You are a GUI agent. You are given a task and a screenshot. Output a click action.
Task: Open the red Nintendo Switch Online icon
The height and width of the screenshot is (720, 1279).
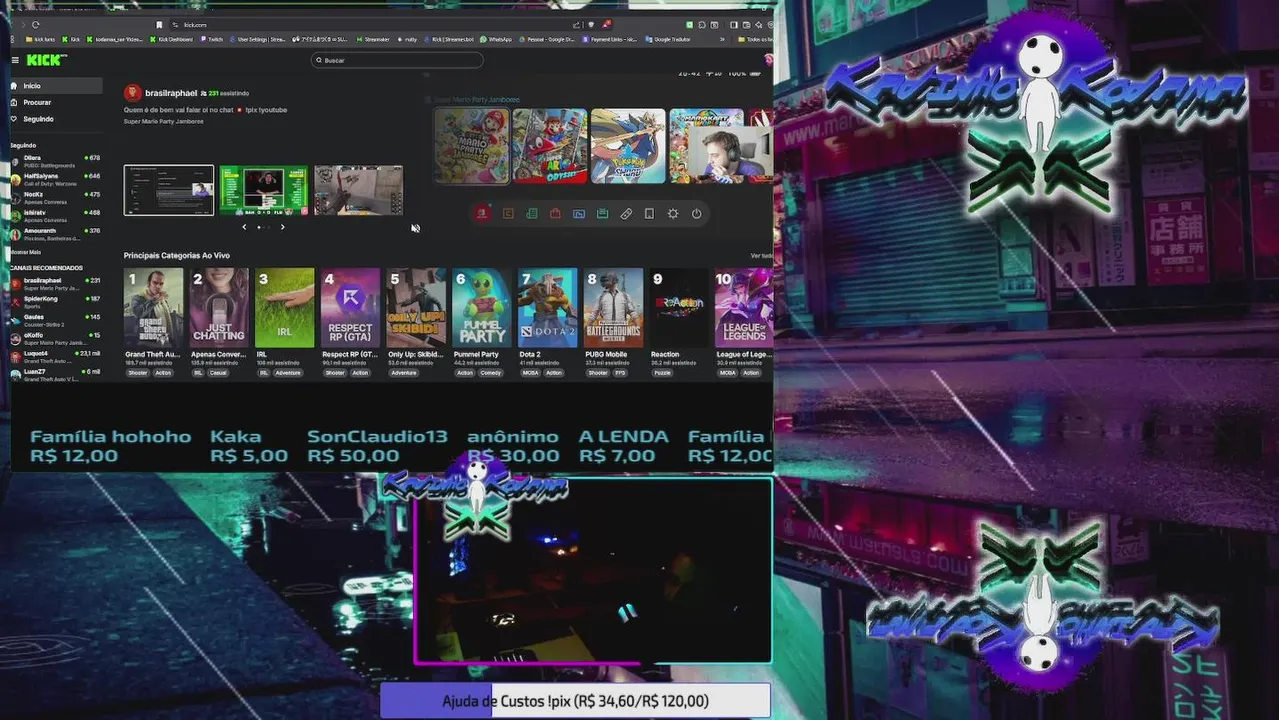pyautogui.click(x=482, y=213)
